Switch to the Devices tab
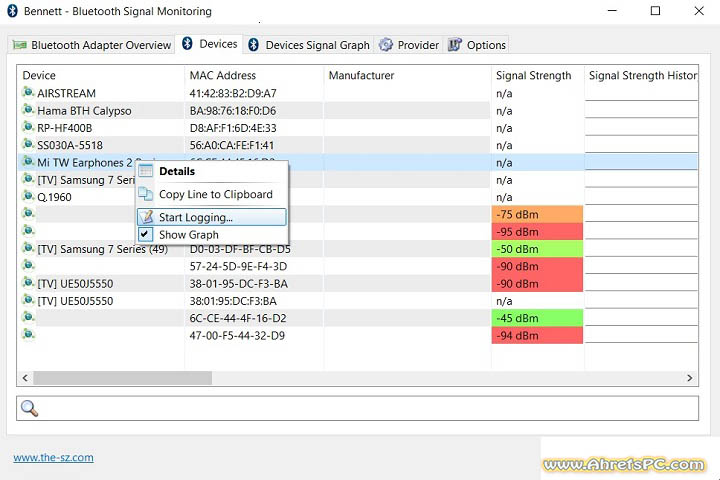 click(x=209, y=44)
